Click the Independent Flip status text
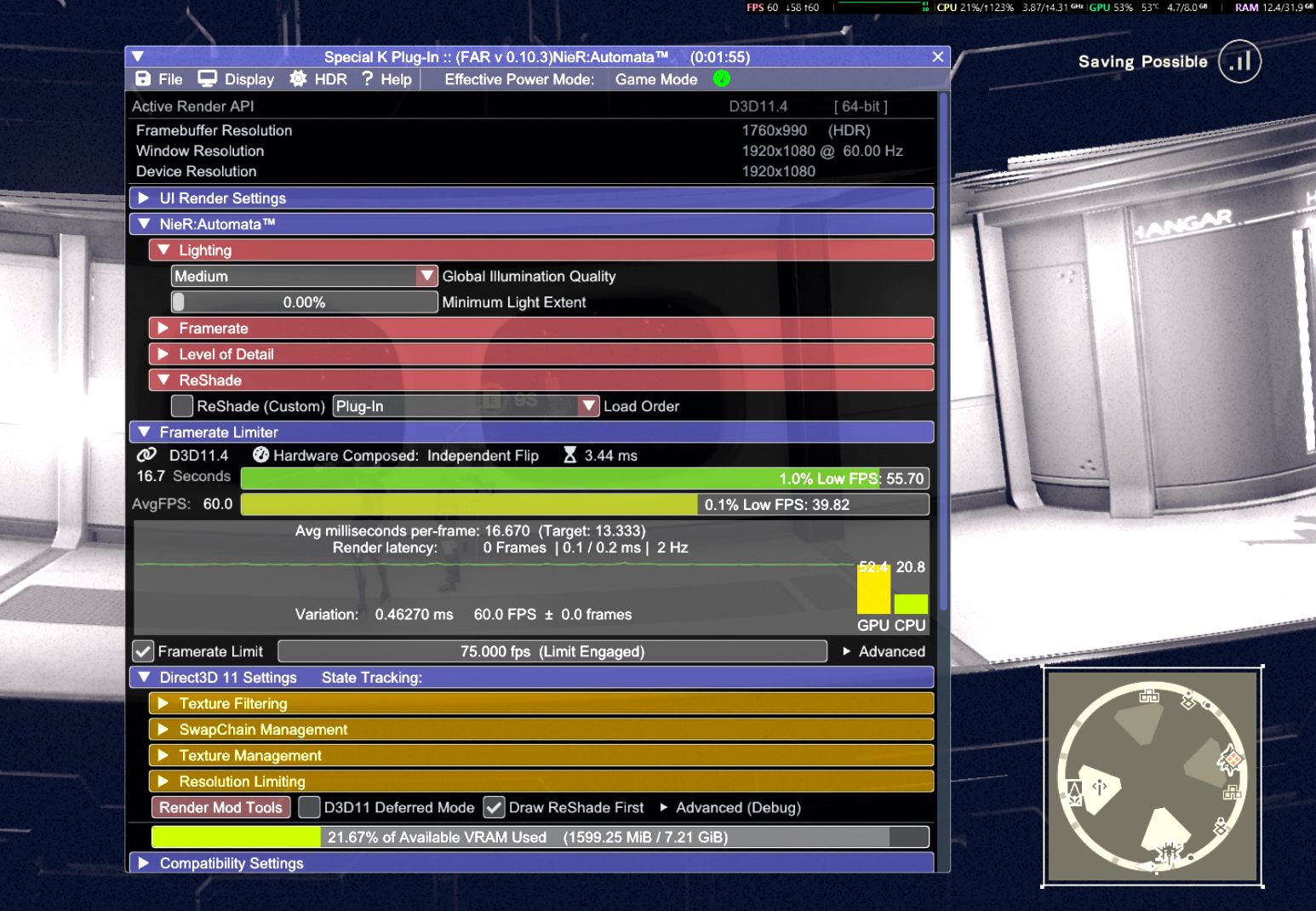Viewport: 1316px width, 911px height. coord(483,455)
